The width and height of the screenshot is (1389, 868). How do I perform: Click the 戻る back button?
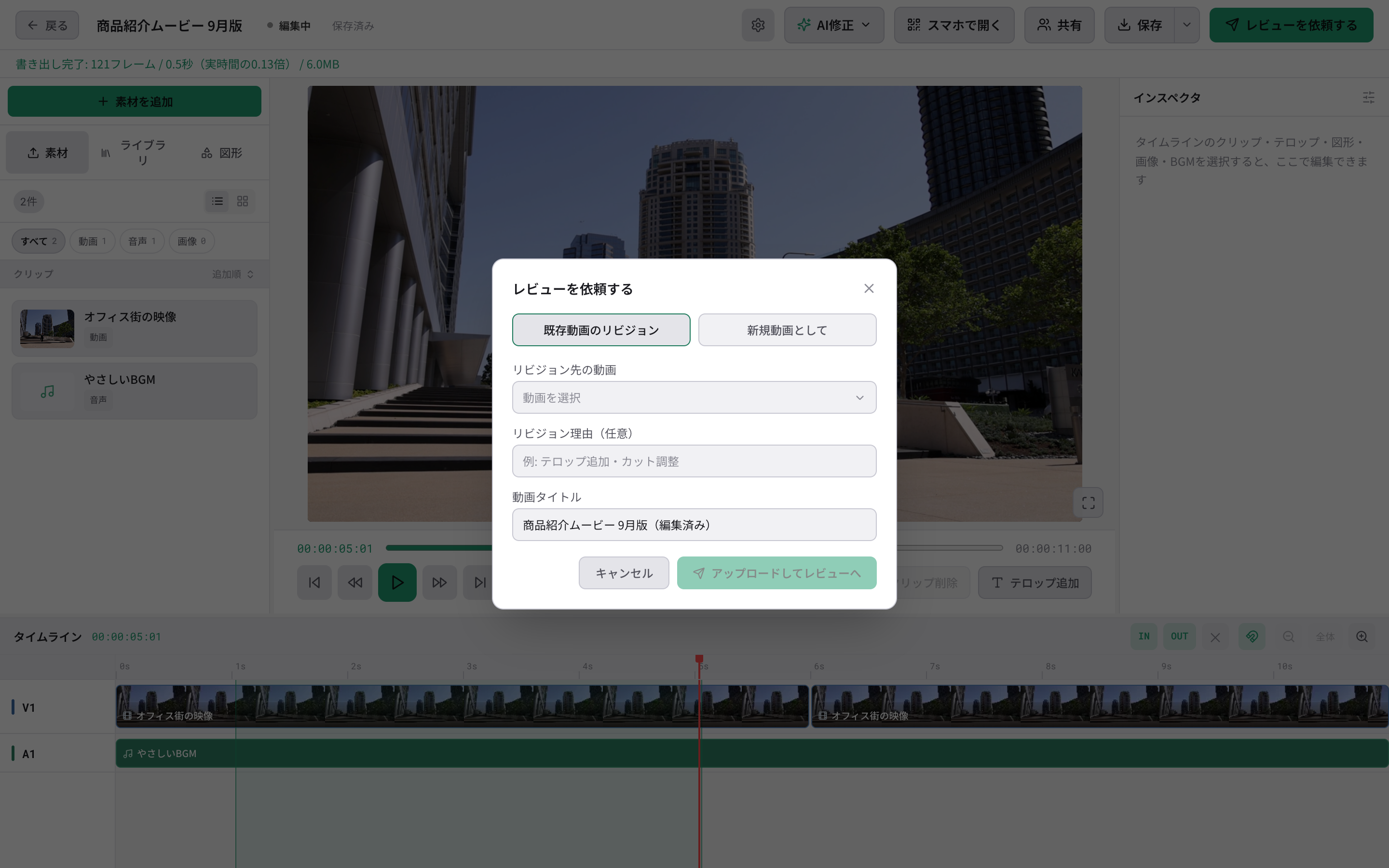click(47, 25)
